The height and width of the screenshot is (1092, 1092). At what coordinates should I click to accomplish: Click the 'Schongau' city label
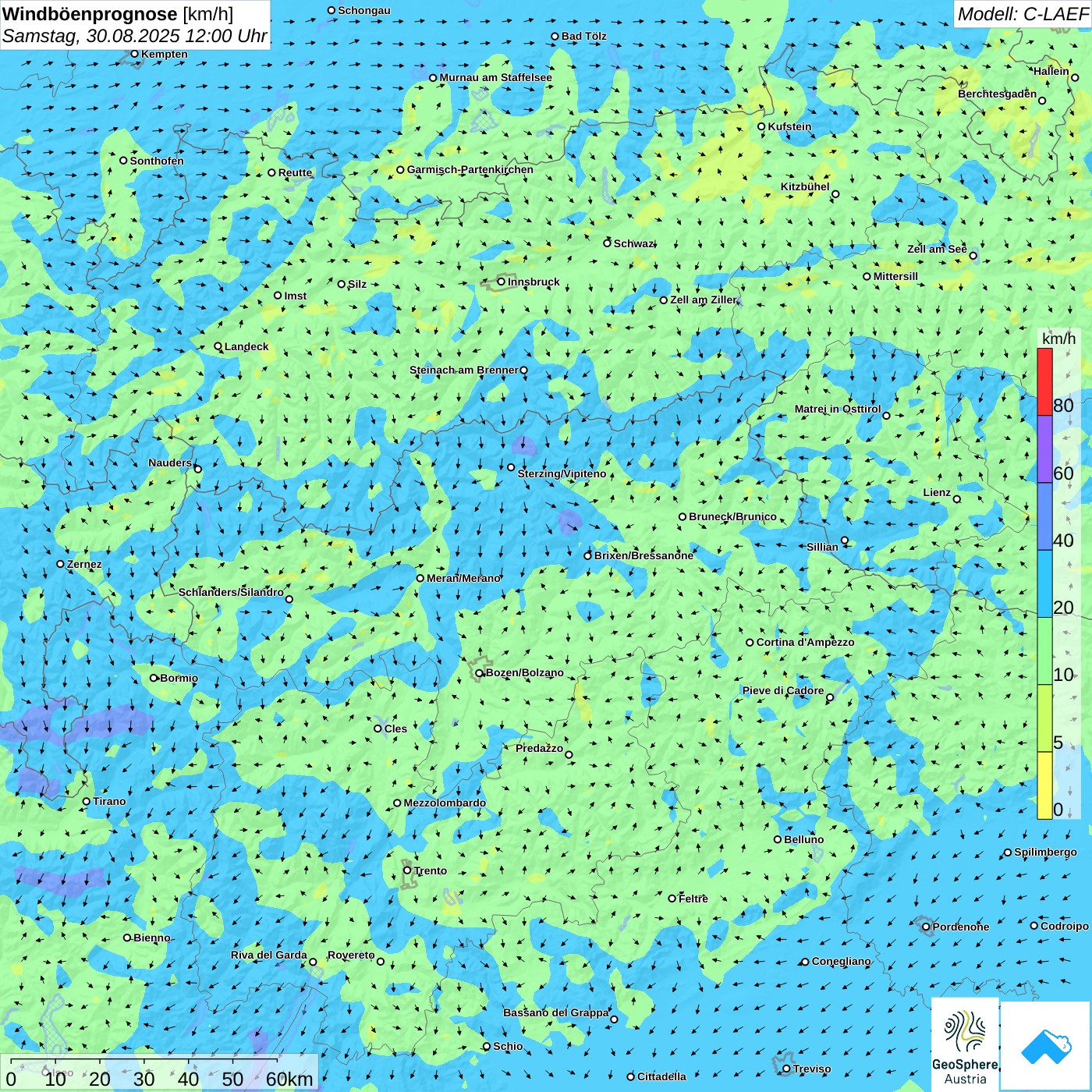[364, 10]
